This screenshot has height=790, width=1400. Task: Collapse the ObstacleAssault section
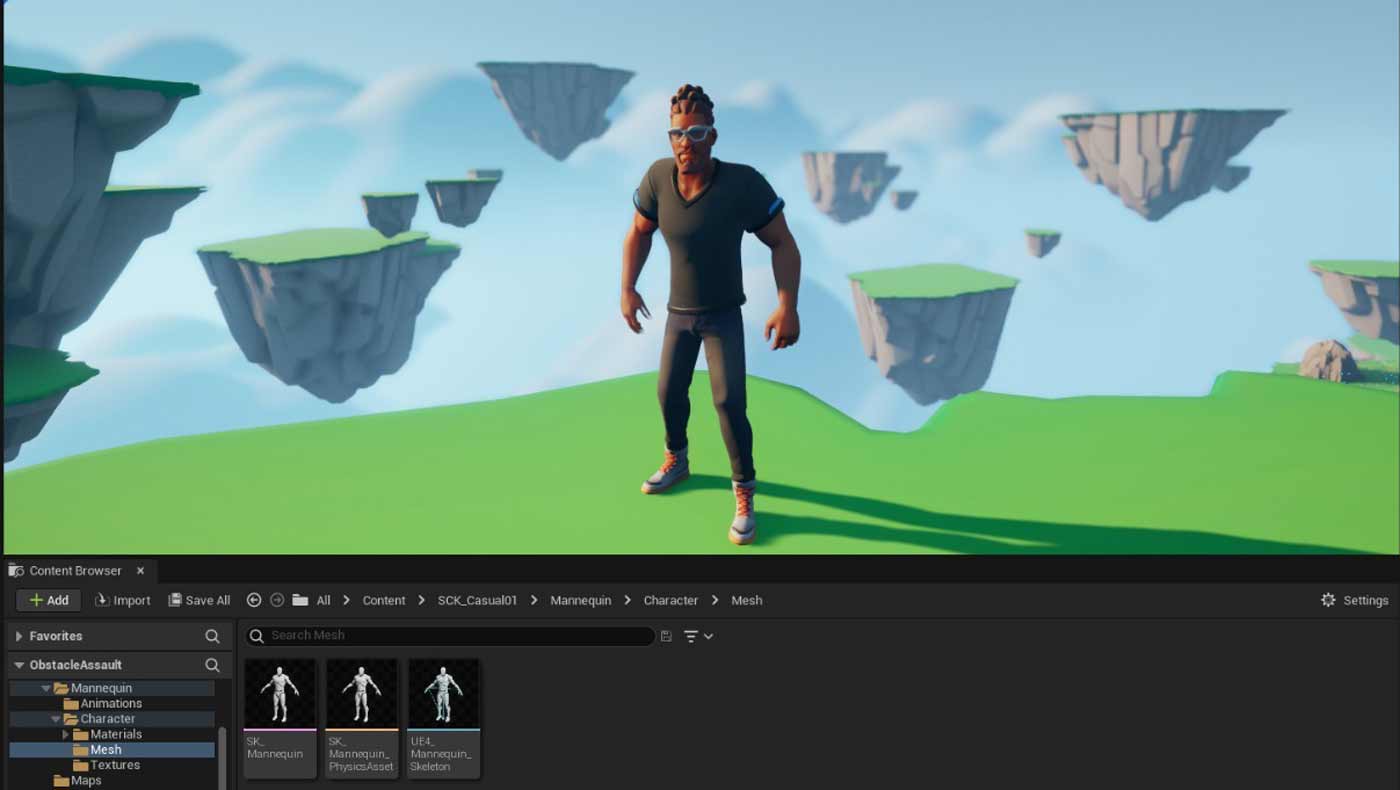tap(18, 665)
